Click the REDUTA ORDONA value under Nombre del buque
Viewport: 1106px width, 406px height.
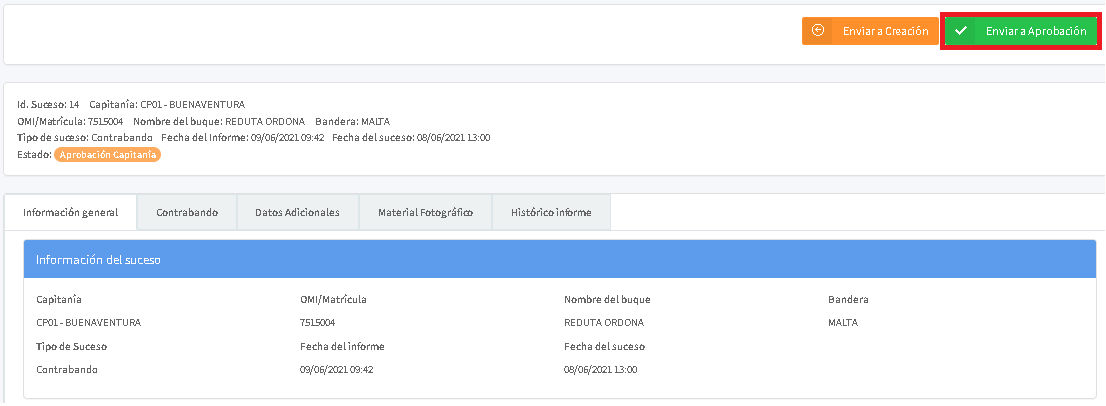coord(604,323)
